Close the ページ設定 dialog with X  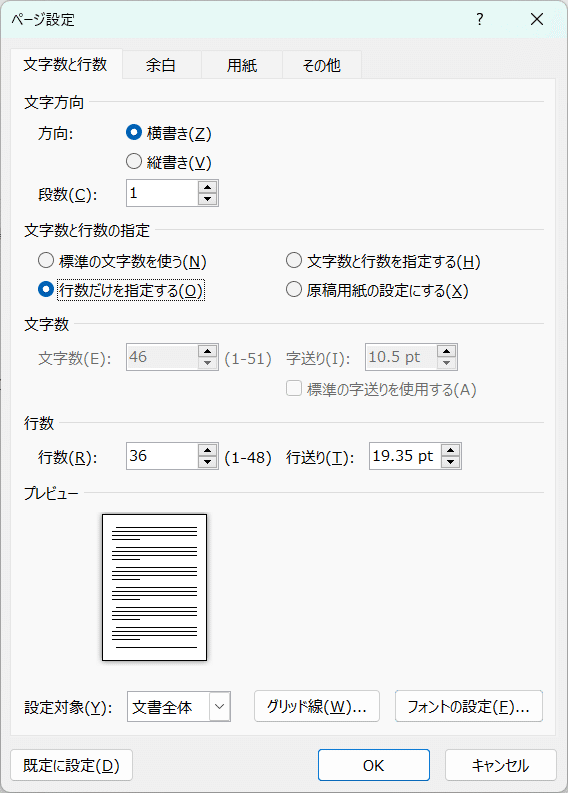[x=537, y=19]
